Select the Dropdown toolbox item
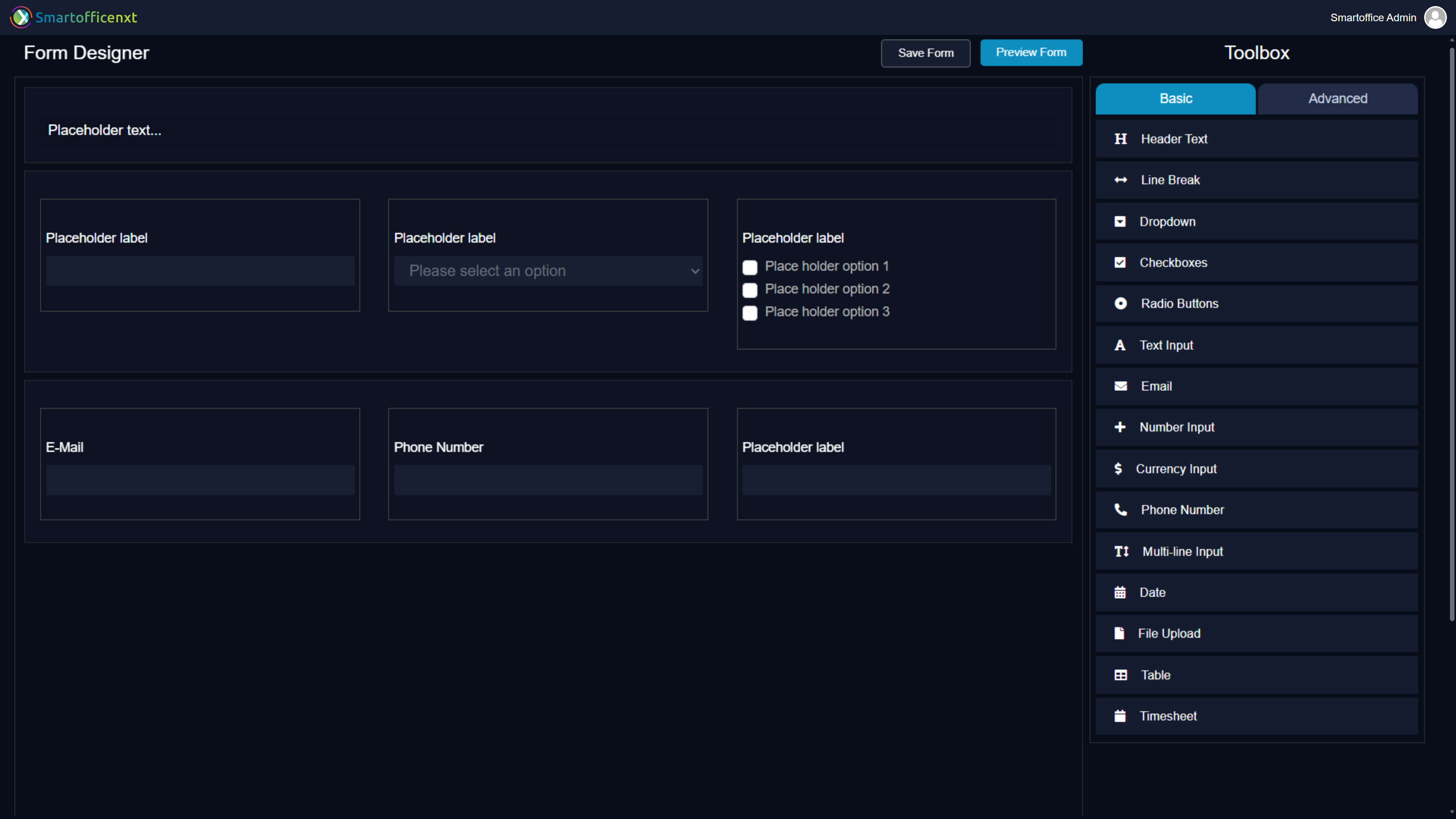 click(1256, 221)
